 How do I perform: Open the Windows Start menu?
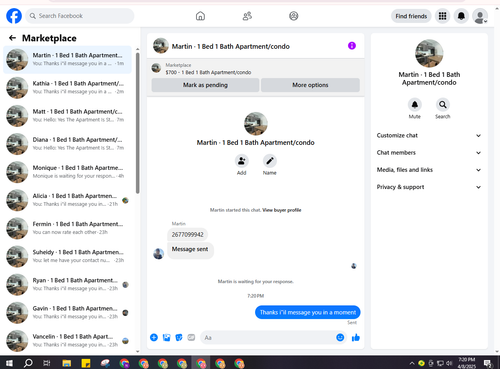point(9,363)
